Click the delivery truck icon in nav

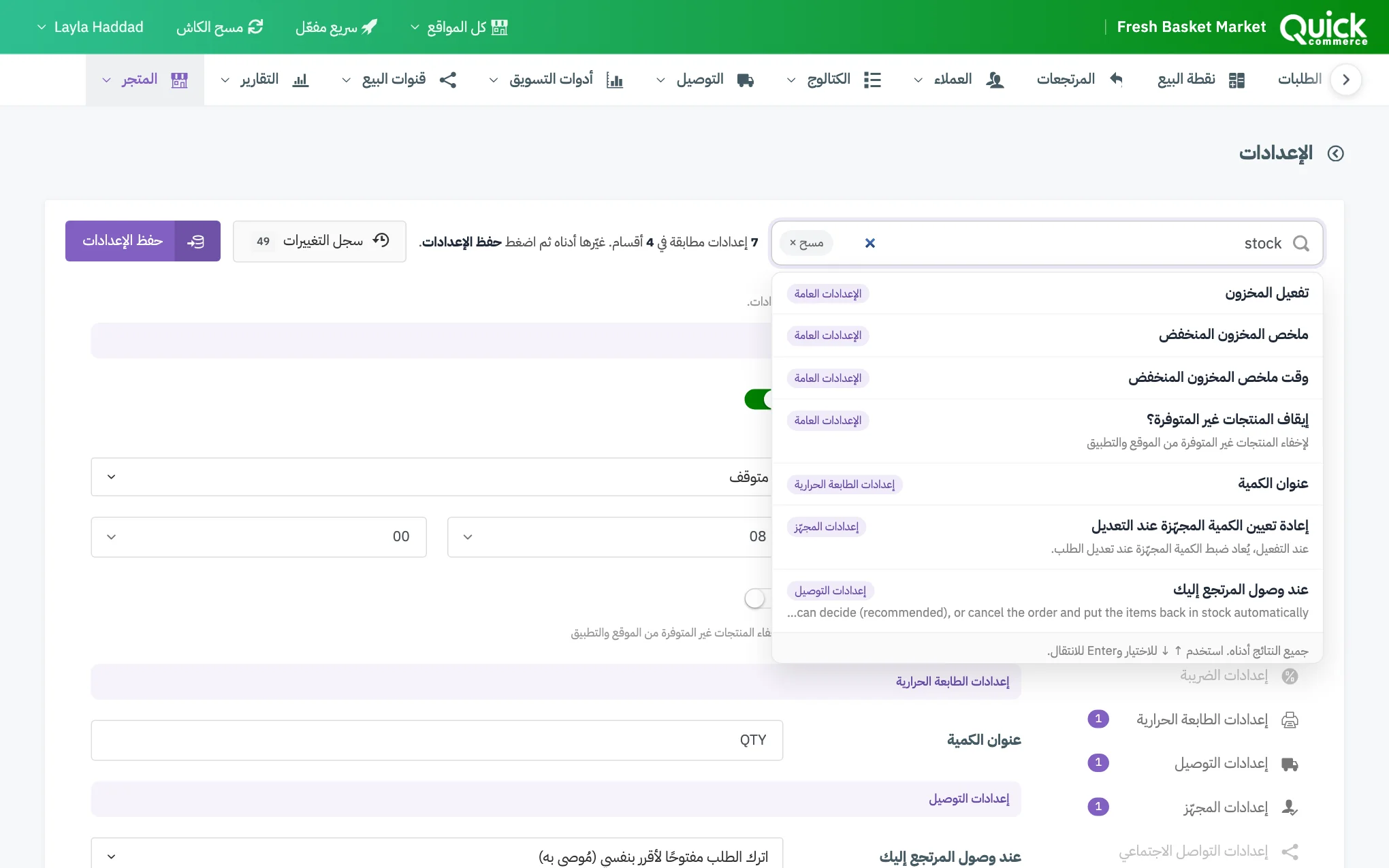click(746, 80)
